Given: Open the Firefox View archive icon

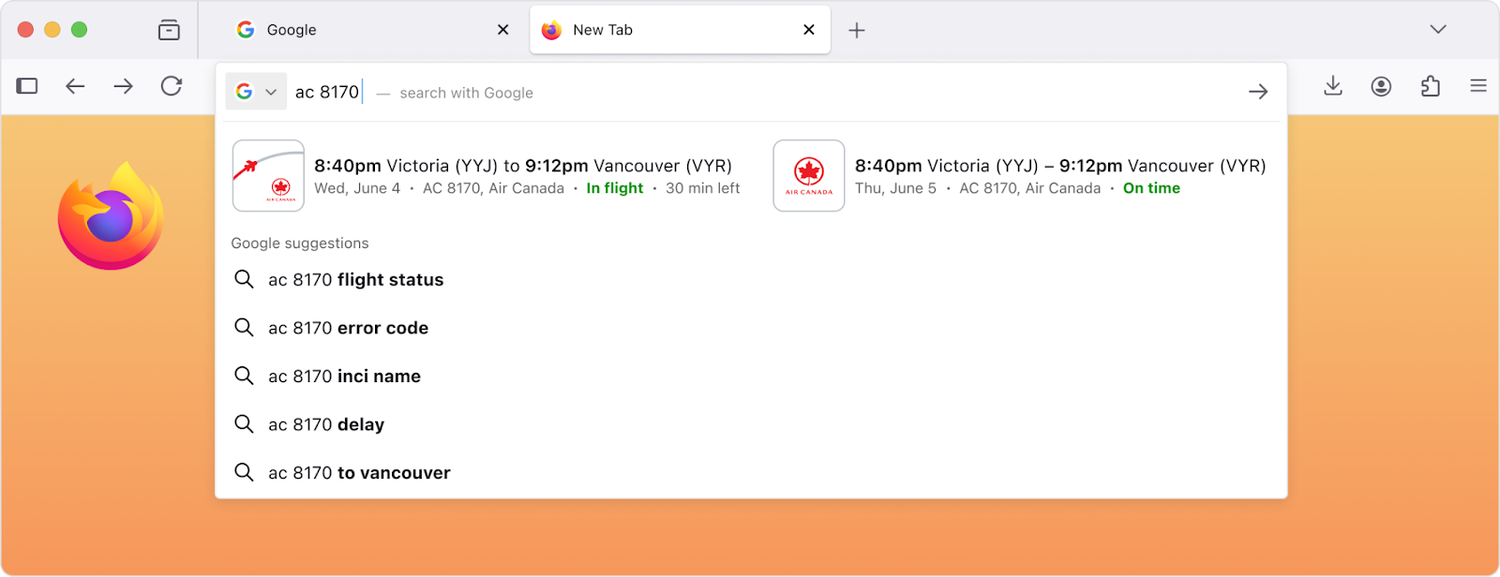Looking at the screenshot, I should (169, 30).
